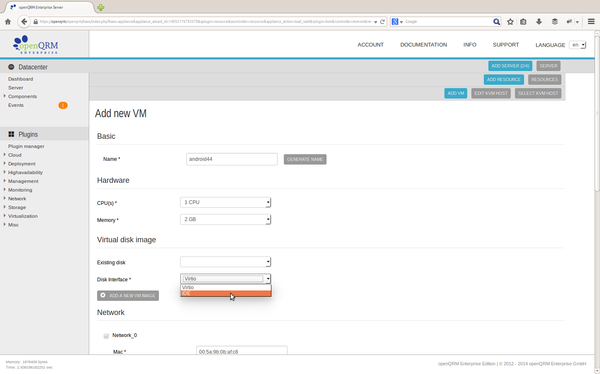Open the Language selector dropdown

pyautogui.click(x=577, y=45)
